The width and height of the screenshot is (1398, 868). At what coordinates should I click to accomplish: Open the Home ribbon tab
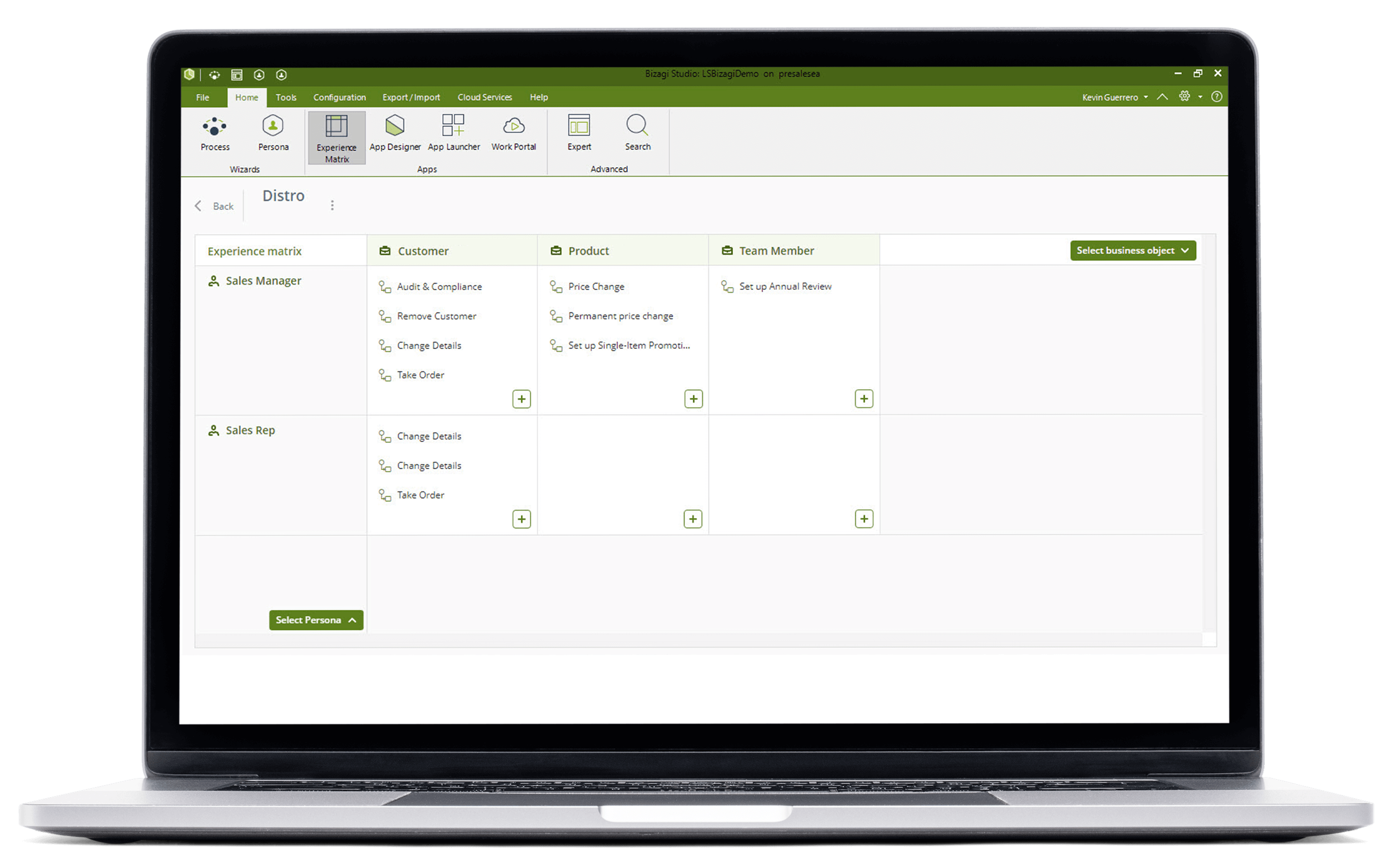click(x=246, y=97)
